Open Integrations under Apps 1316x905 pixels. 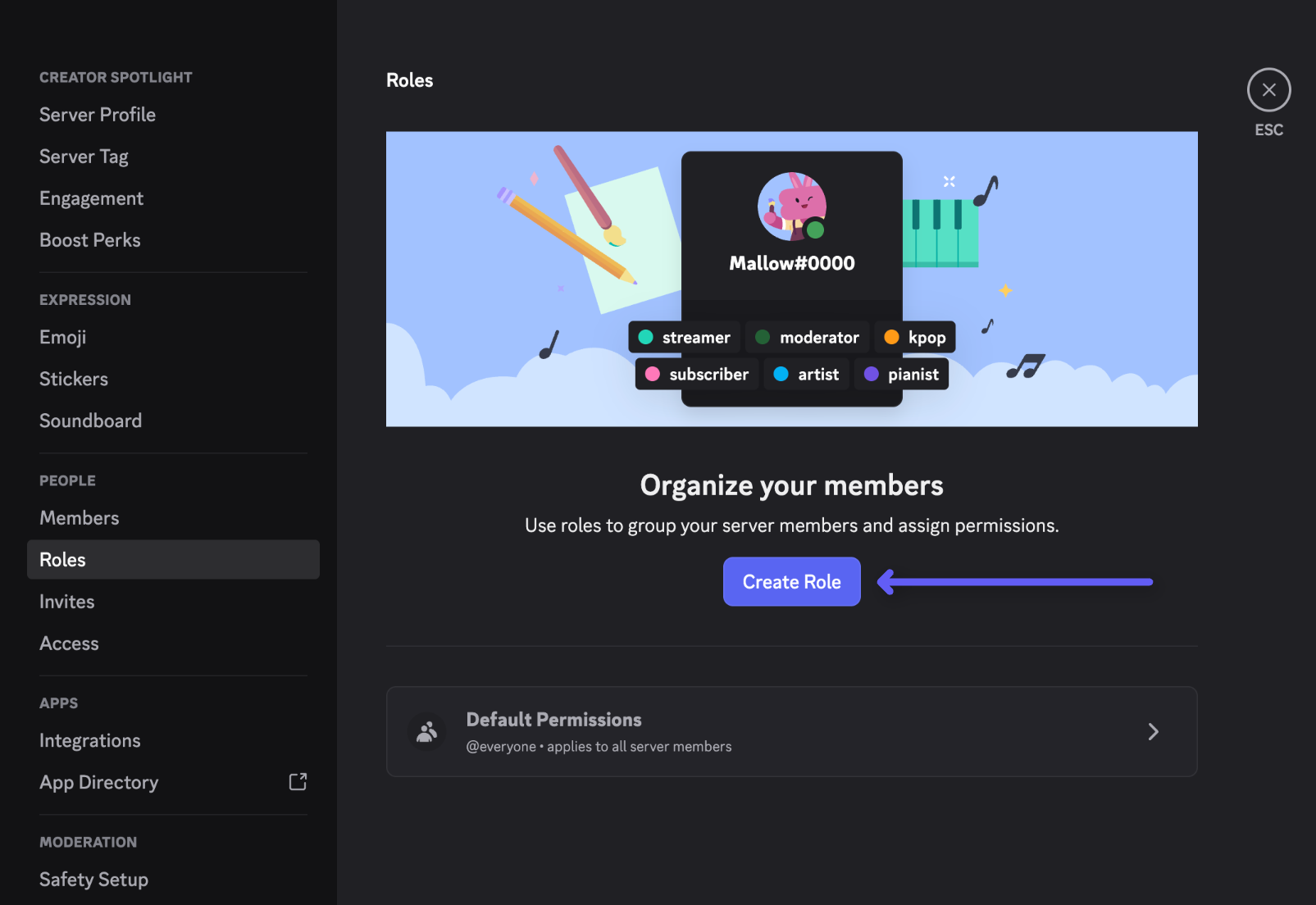(90, 740)
